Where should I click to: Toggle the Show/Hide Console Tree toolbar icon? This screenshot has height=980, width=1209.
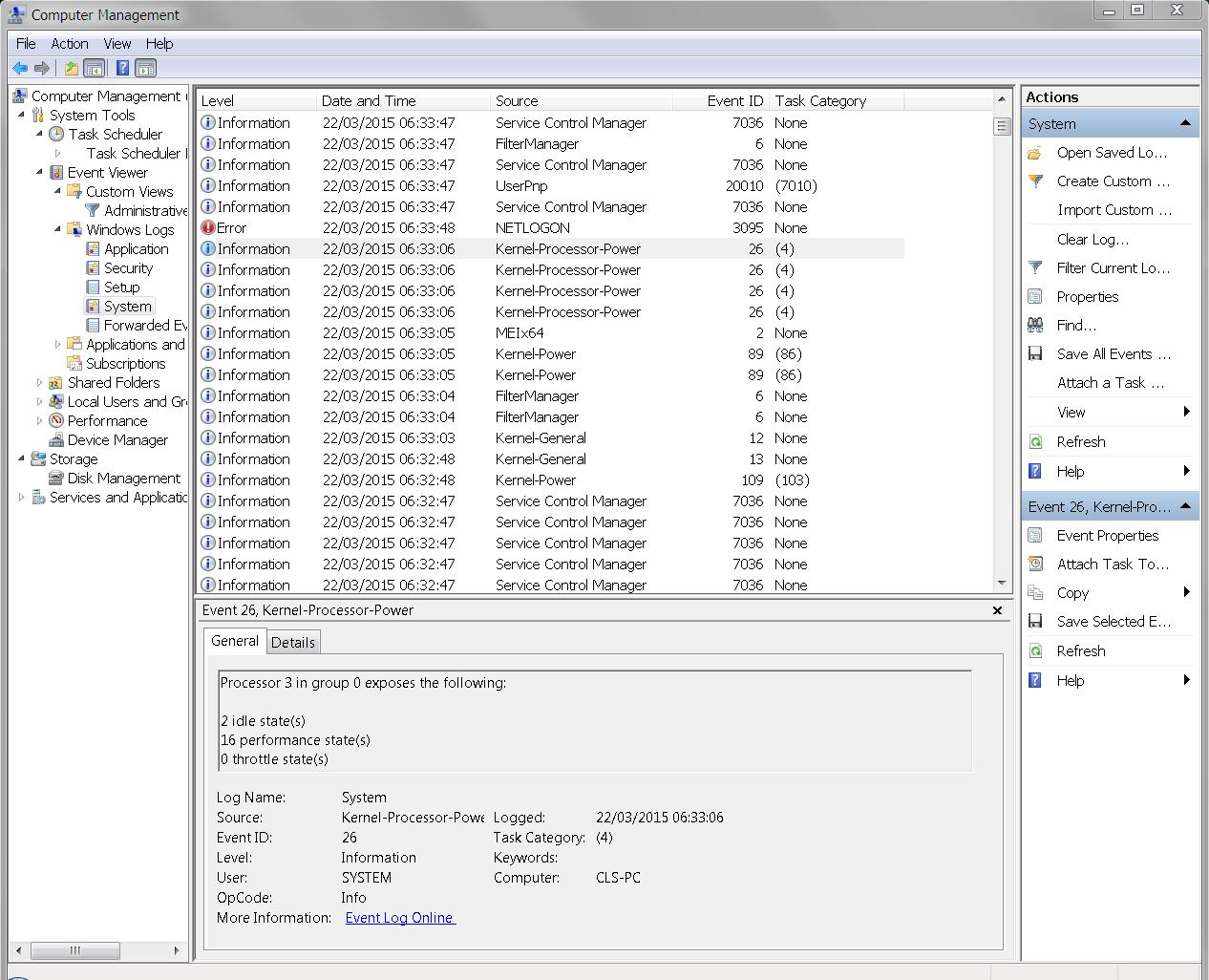point(95,68)
